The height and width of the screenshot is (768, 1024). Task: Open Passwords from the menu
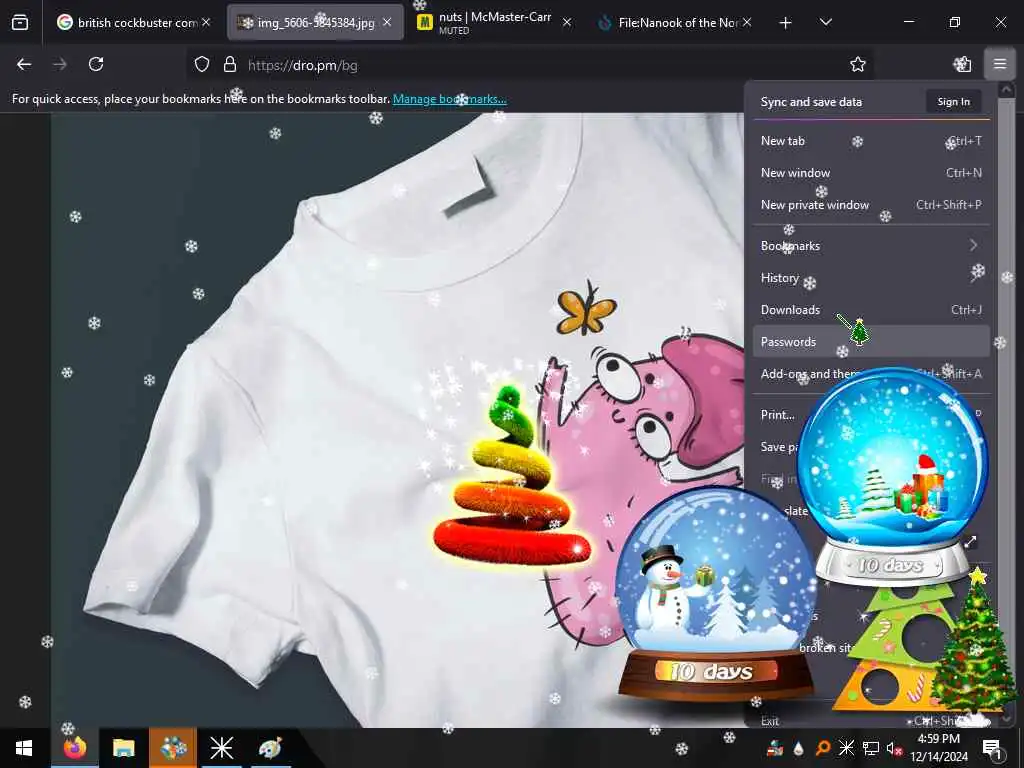pyautogui.click(x=871, y=342)
